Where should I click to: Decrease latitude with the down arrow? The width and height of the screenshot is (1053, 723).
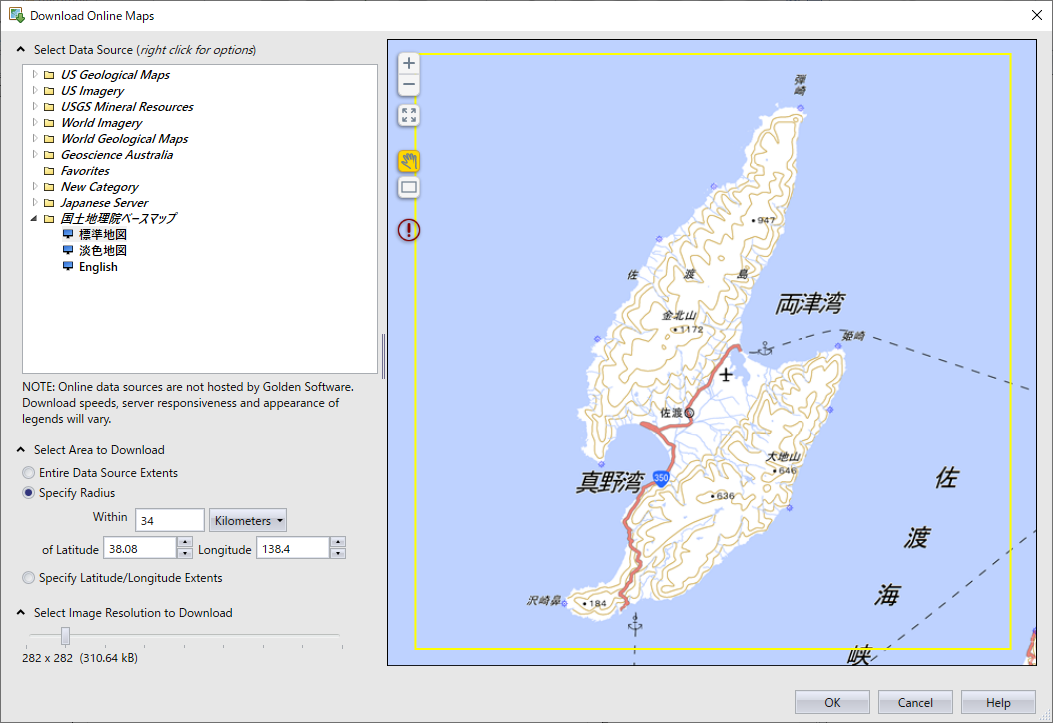[185, 554]
